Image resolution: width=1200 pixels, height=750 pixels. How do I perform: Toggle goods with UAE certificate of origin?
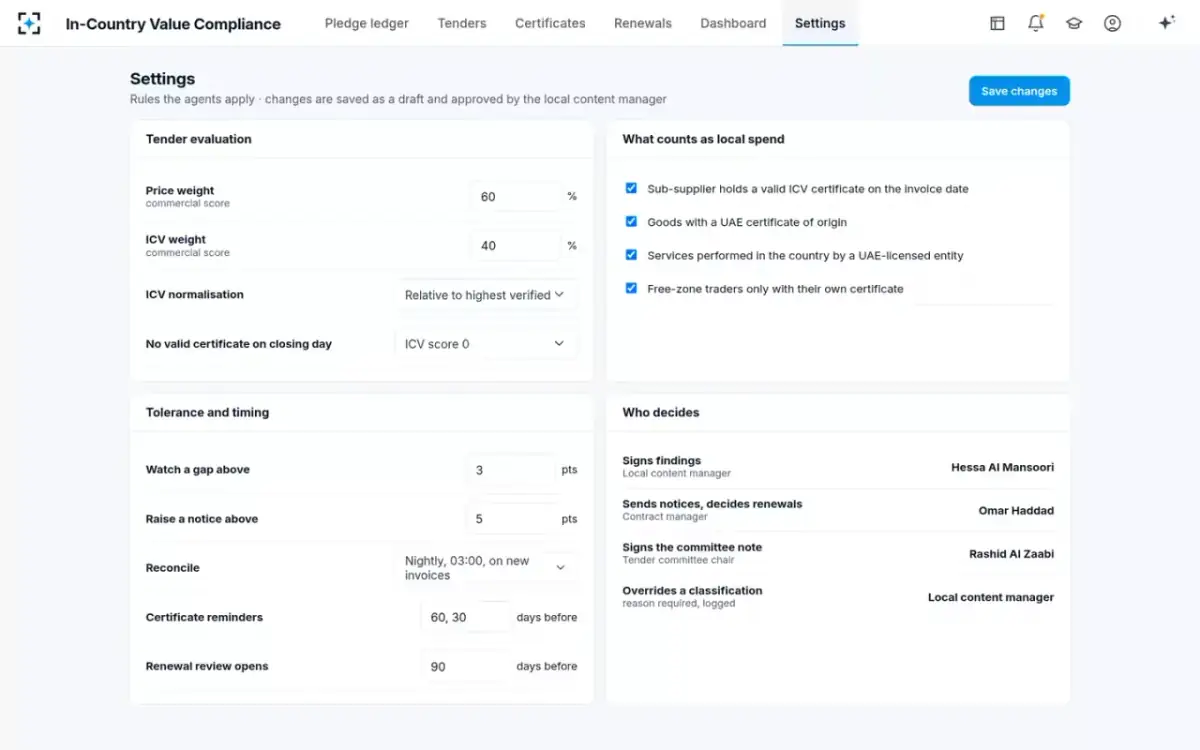coord(631,222)
